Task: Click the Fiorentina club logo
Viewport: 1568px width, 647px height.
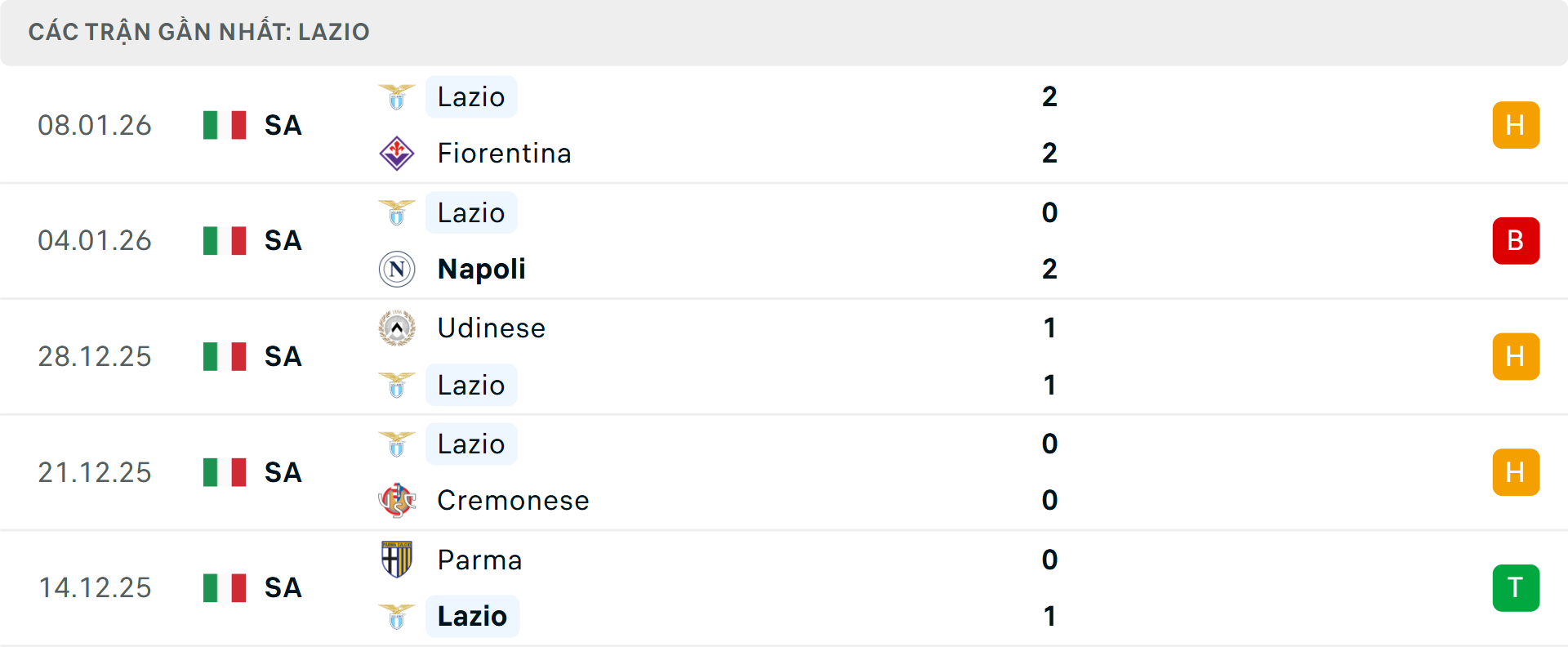Action: pos(397,152)
